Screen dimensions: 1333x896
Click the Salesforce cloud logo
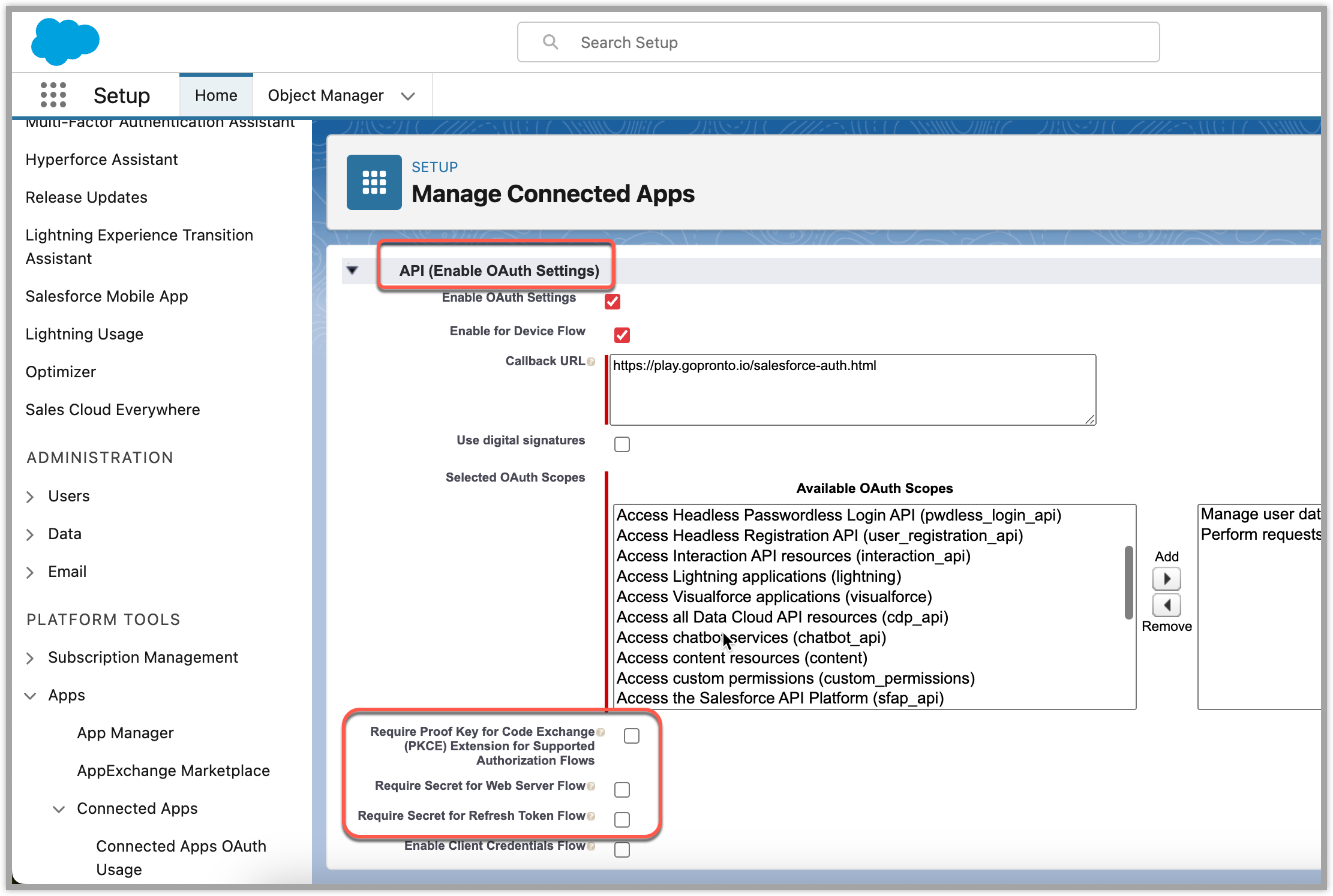tap(65, 41)
